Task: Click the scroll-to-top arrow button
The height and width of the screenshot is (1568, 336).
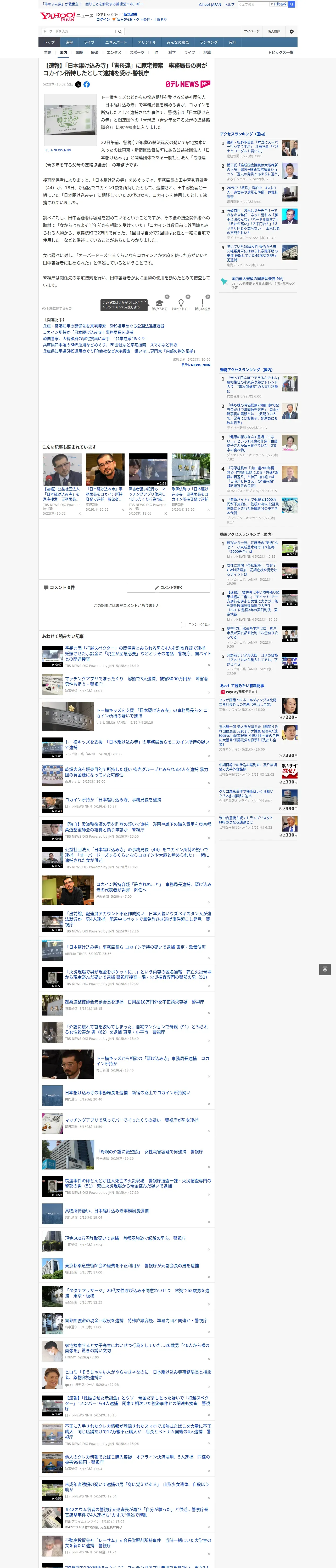Action: coord(325,969)
